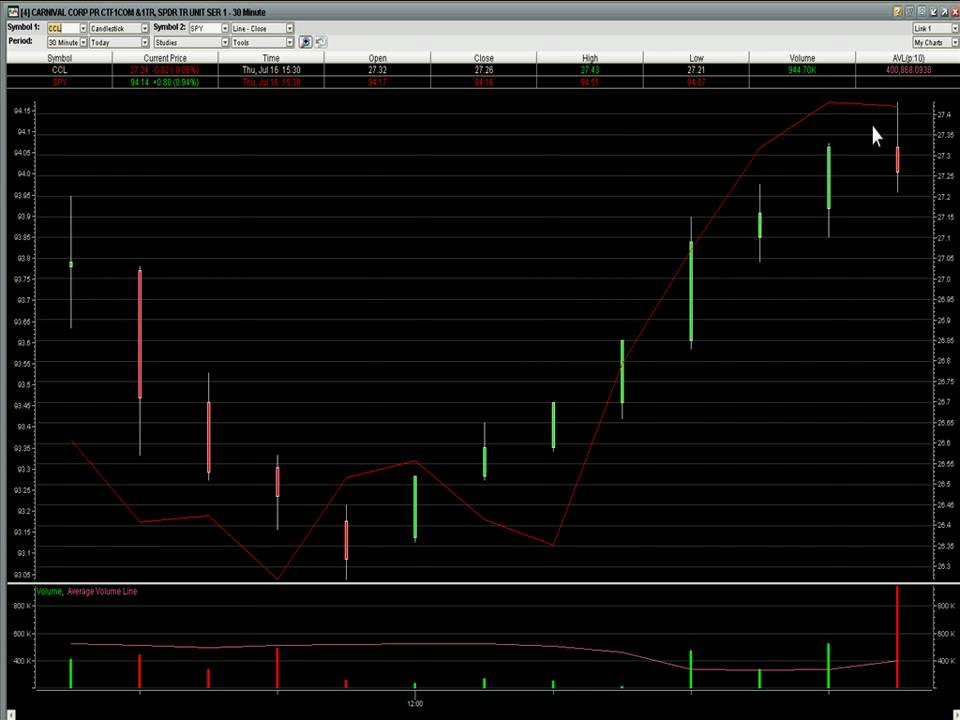
Task: Click the tallest red volume bar
Action: pos(898,637)
